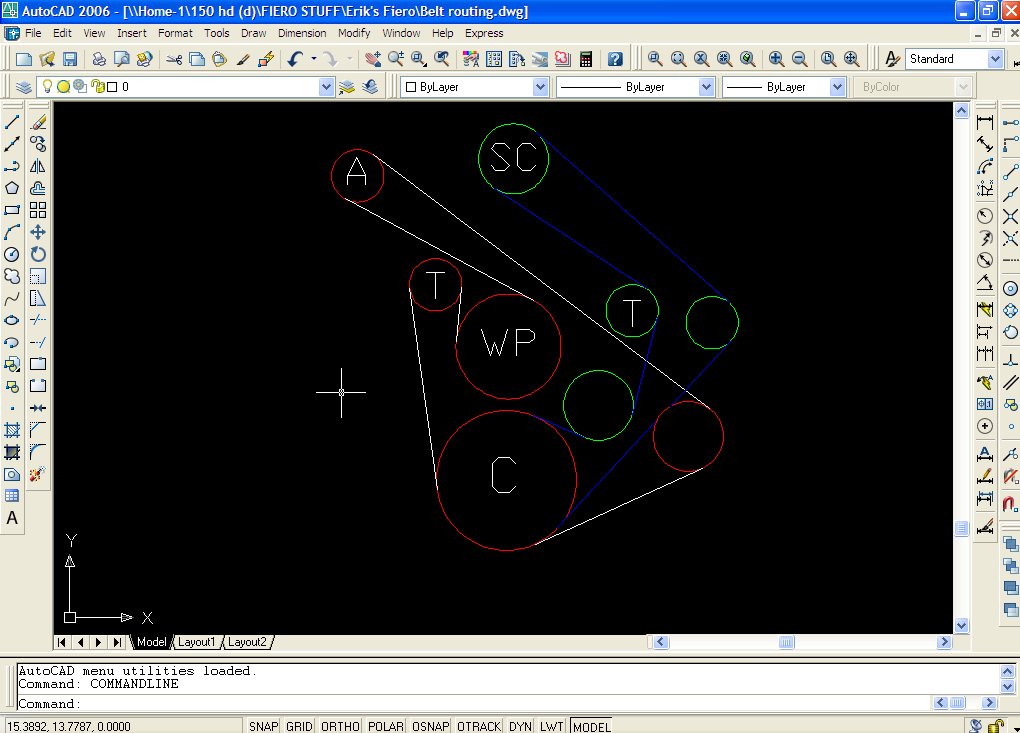Open the ByLayer color dropdown

click(541, 87)
